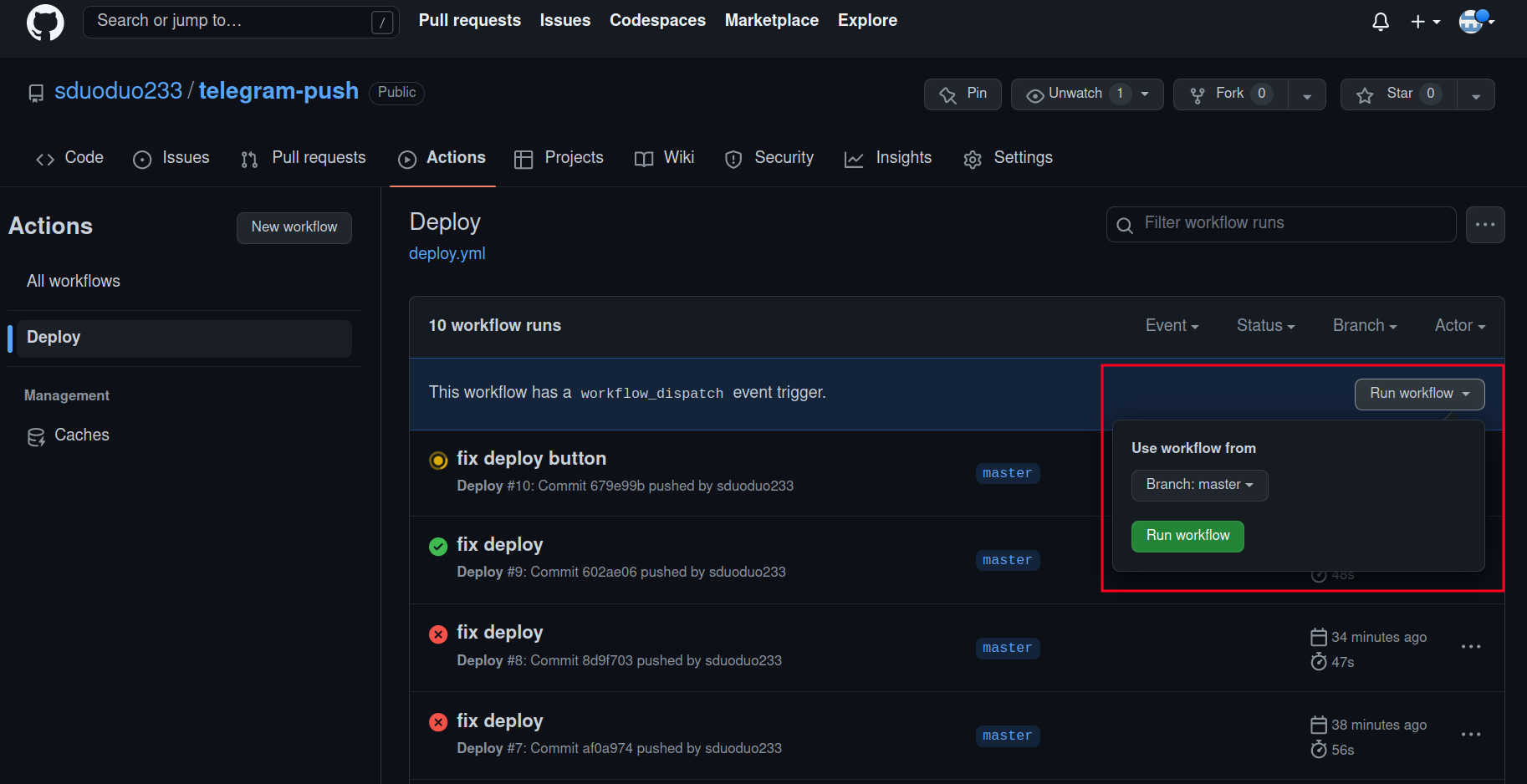Star the repository
1527x784 pixels.
(x=1398, y=94)
